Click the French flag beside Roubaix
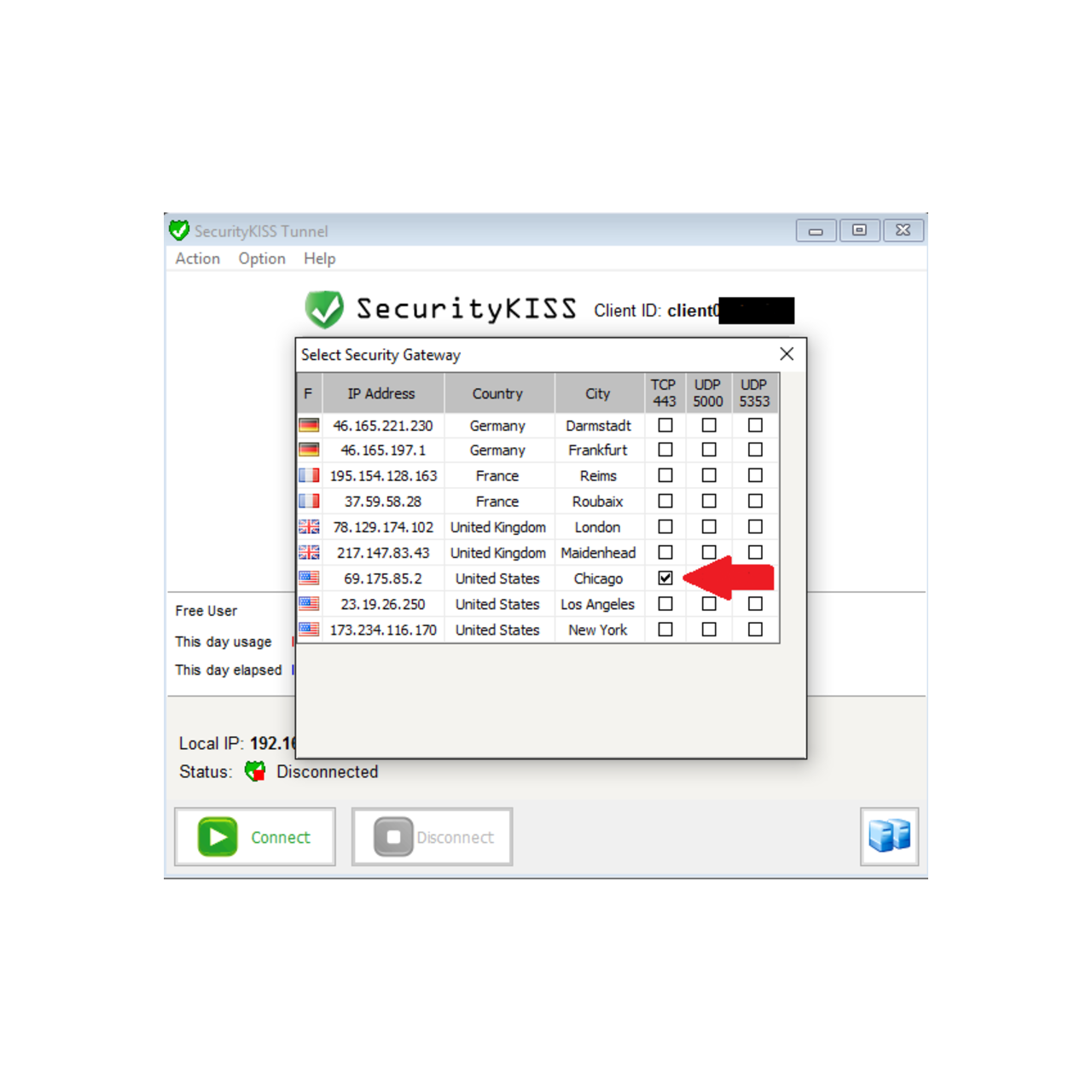 tap(308, 502)
